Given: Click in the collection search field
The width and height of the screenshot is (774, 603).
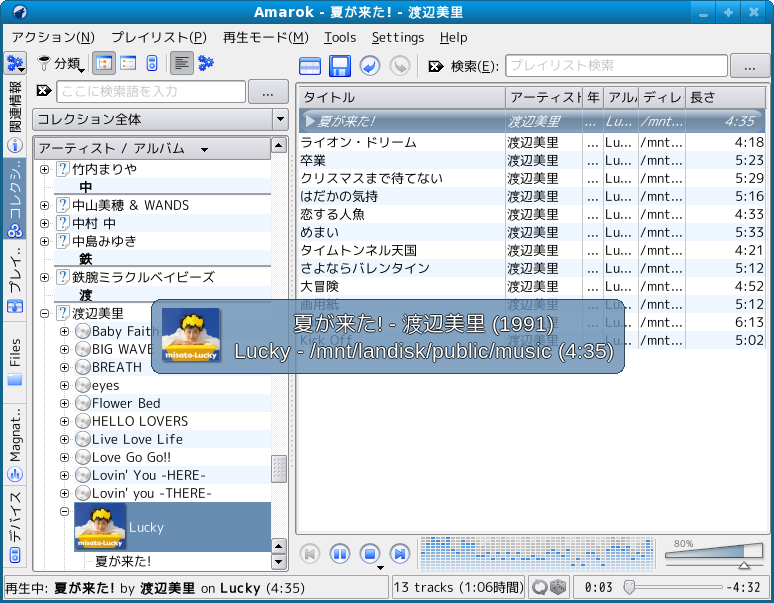Looking at the screenshot, I should [x=151, y=91].
